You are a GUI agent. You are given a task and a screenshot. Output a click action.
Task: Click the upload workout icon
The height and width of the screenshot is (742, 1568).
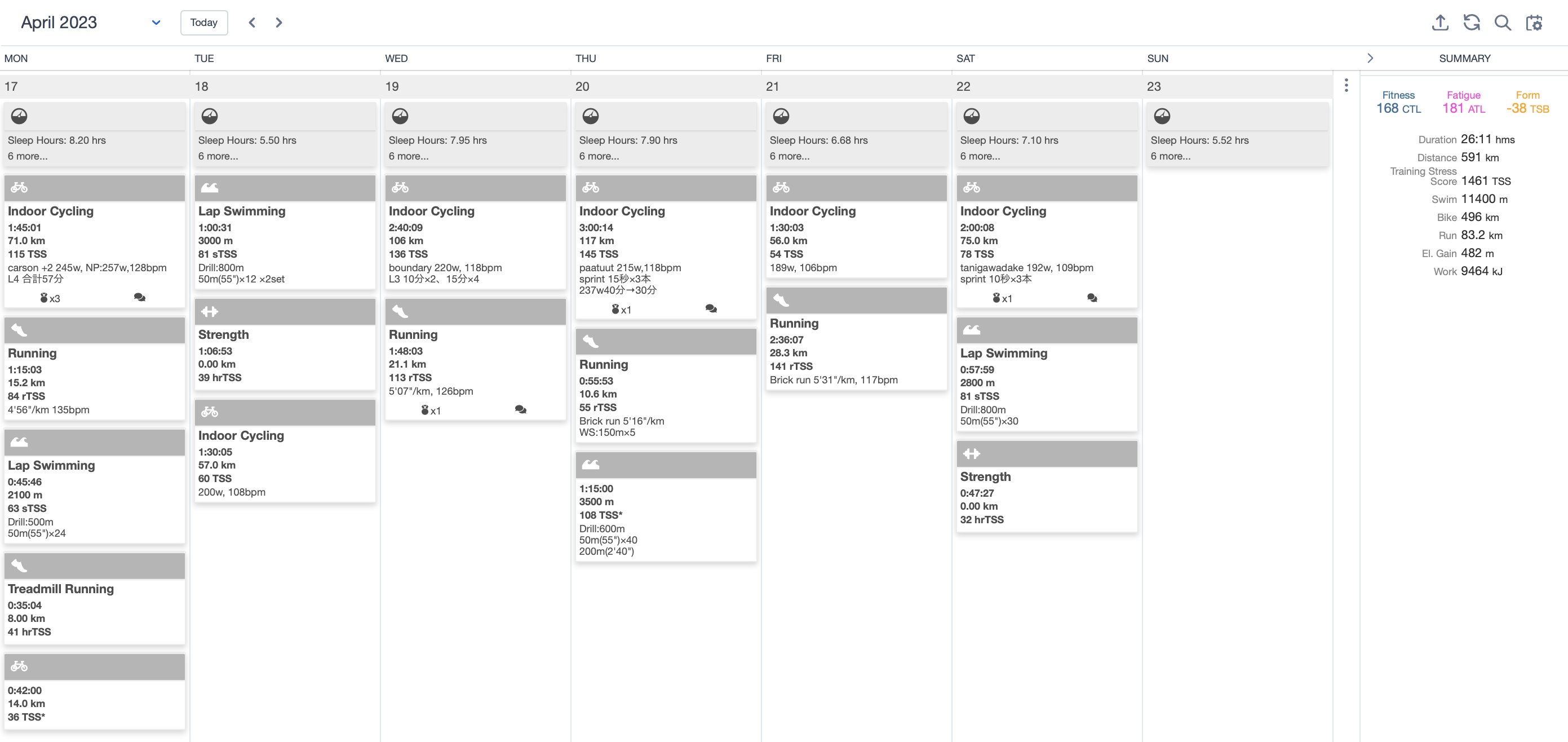coord(1440,23)
